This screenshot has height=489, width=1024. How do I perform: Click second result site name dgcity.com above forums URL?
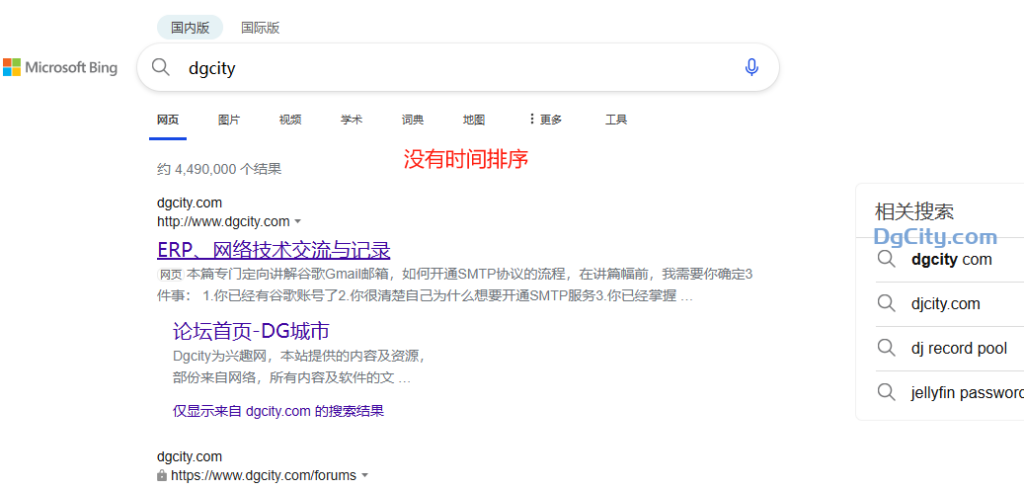point(189,456)
